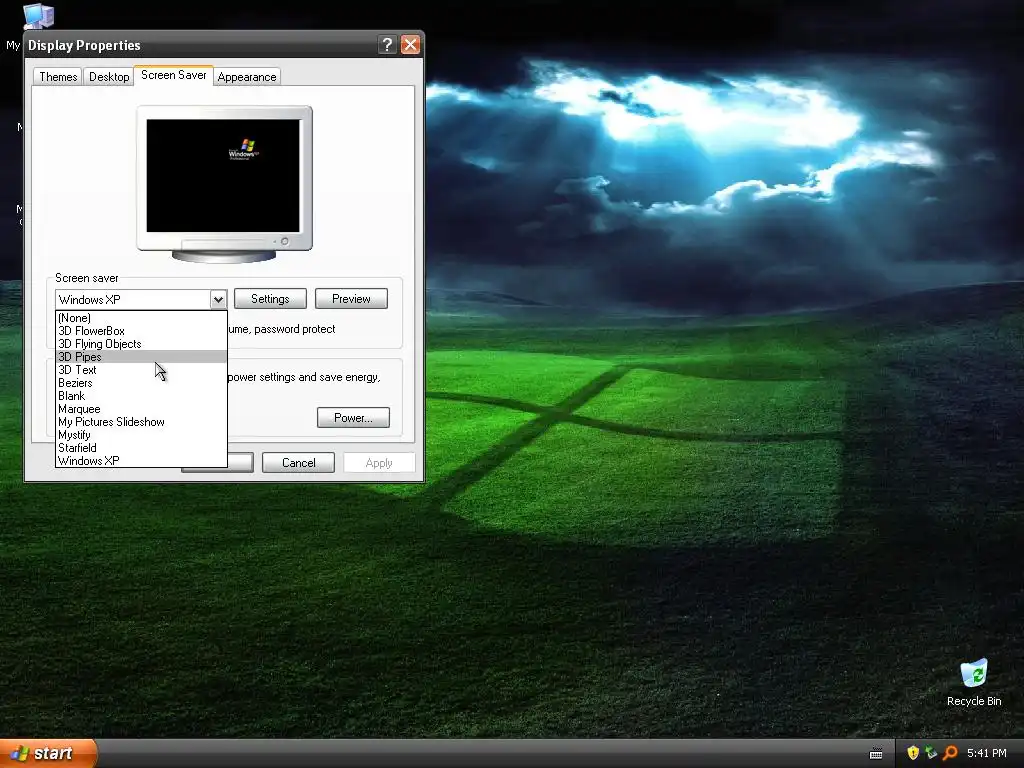Screen dimensions: 1024x768
Task: Choose Blank from the screen saver list
Action: pyautogui.click(x=141, y=396)
